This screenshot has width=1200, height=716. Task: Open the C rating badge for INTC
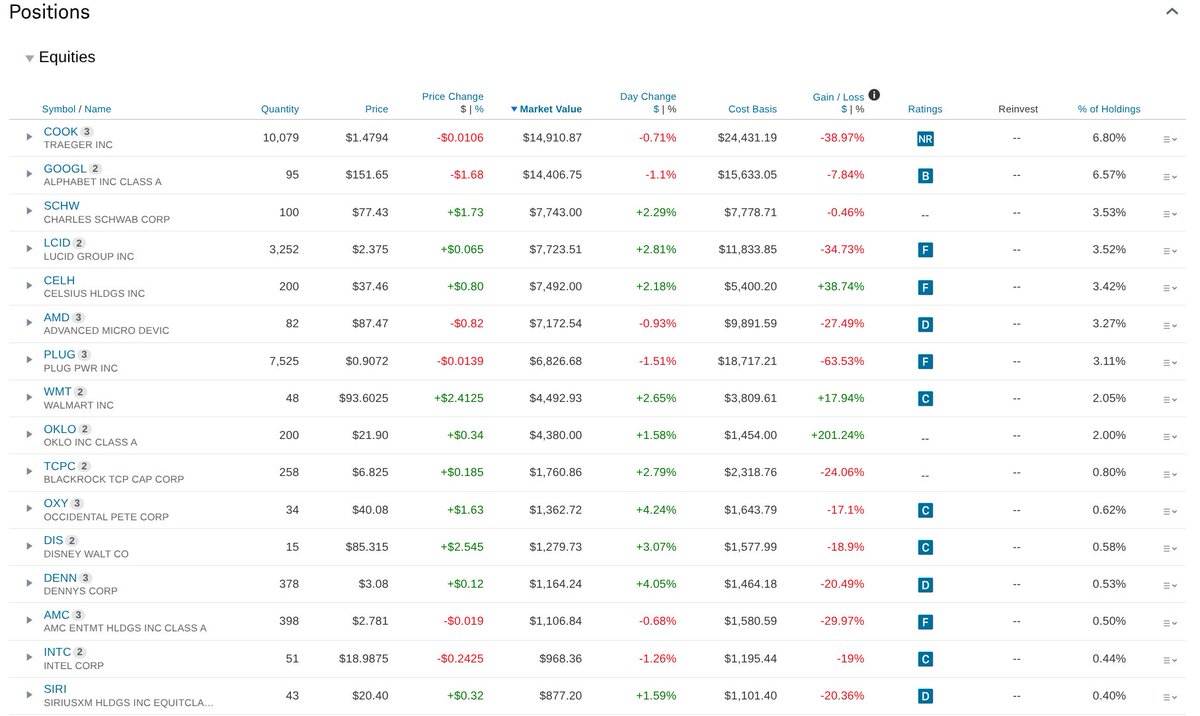(925, 659)
